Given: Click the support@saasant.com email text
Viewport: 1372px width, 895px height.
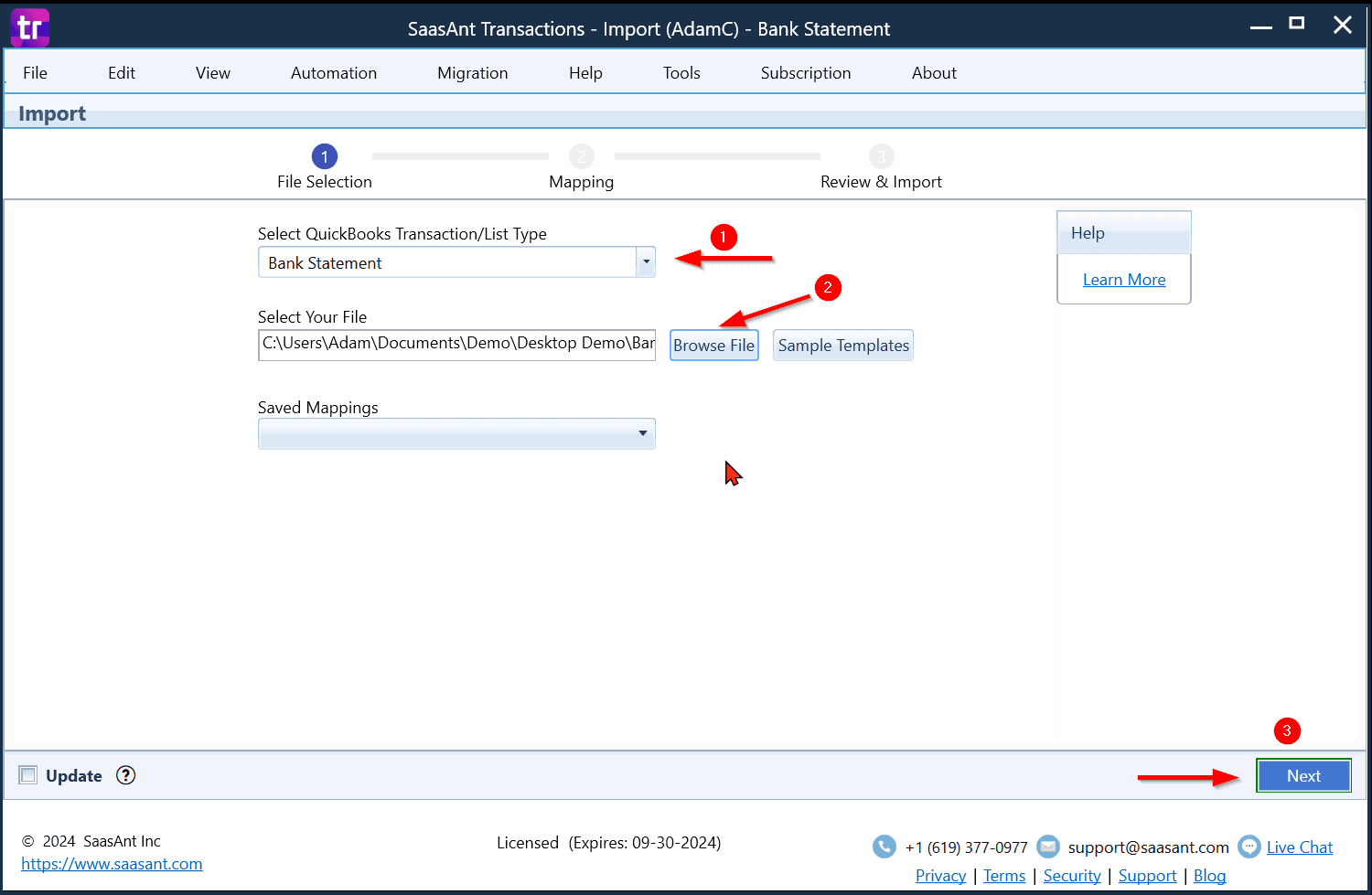Looking at the screenshot, I should click(x=1149, y=847).
